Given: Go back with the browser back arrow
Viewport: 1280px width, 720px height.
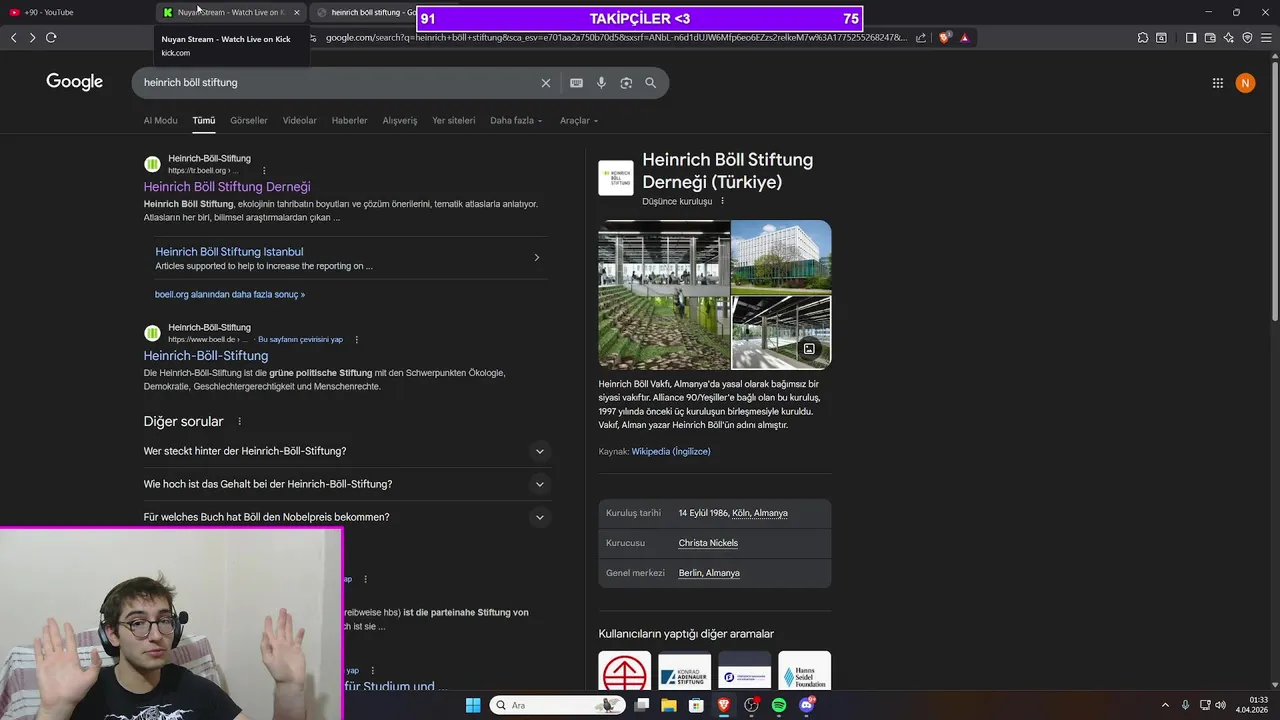Looking at the screenshot, I should click(x=13, y=38).
